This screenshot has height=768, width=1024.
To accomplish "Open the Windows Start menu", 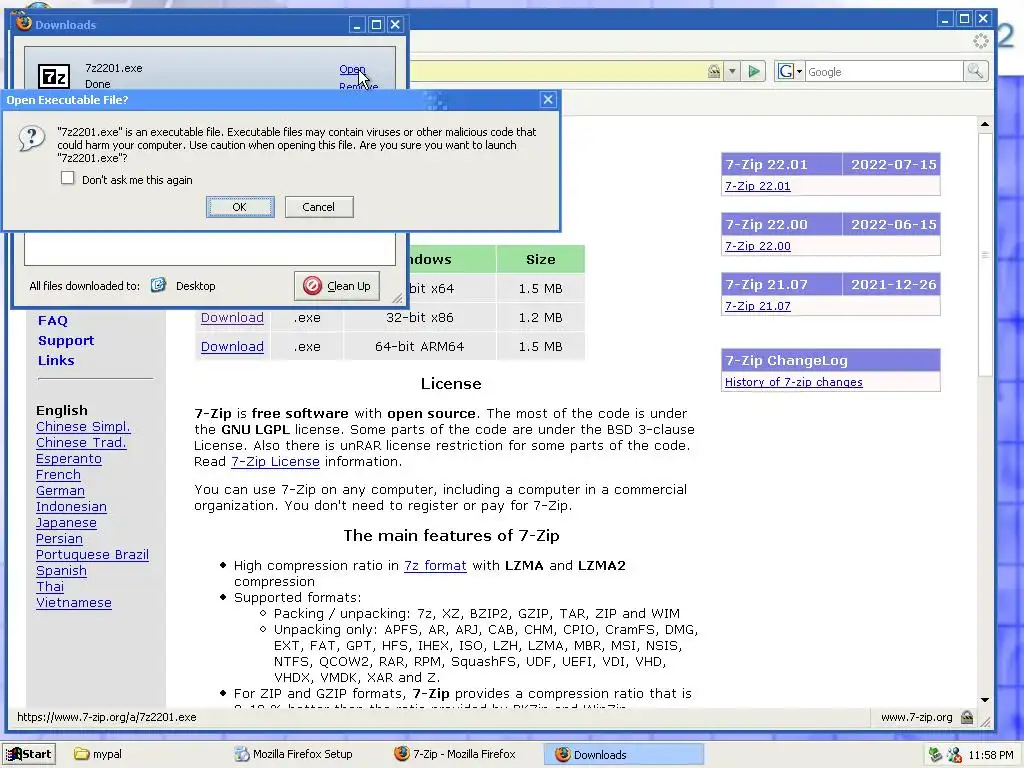I will click(x=29, y=754).
